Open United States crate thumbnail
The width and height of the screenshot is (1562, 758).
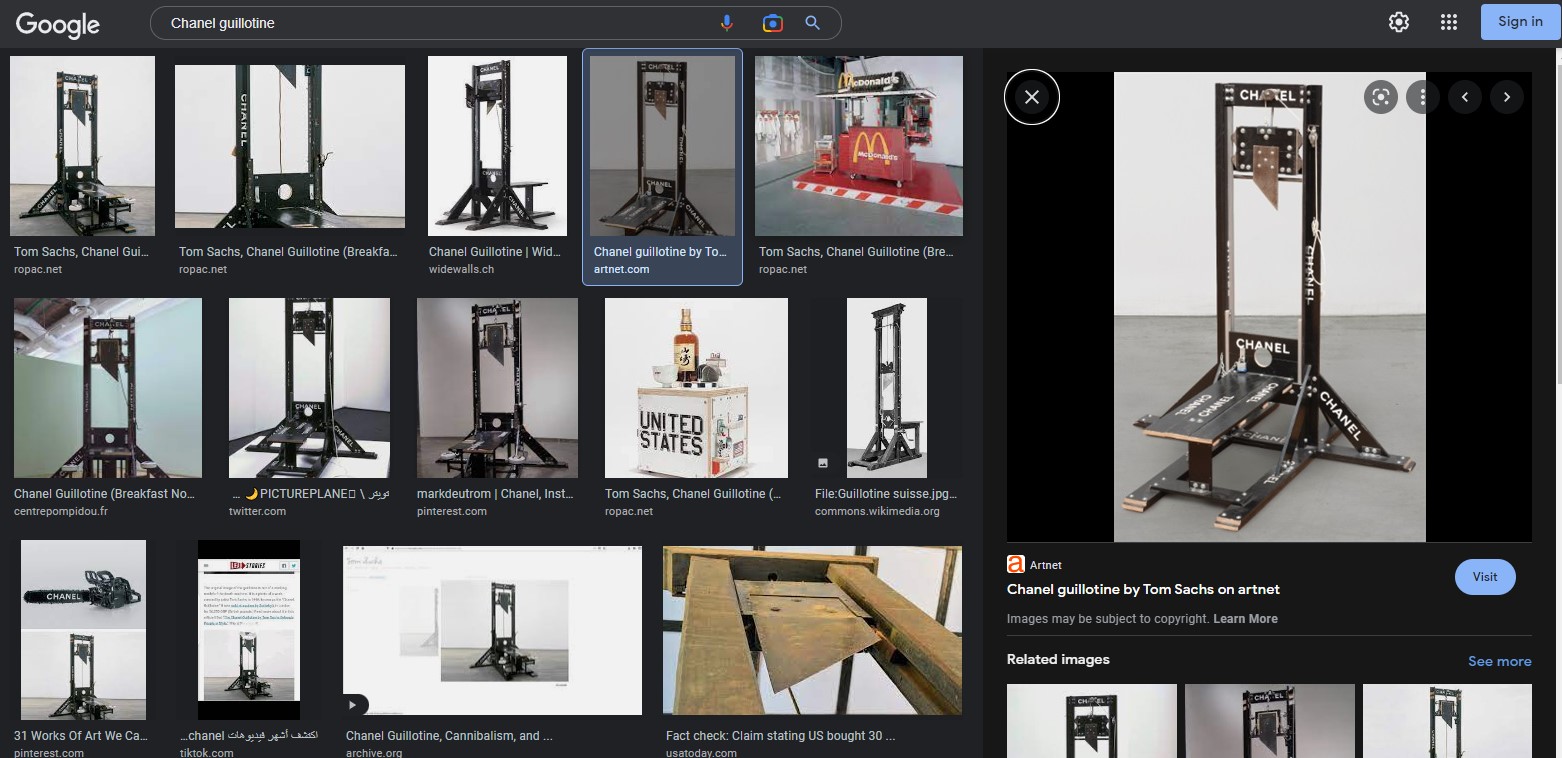pos(696,388)
